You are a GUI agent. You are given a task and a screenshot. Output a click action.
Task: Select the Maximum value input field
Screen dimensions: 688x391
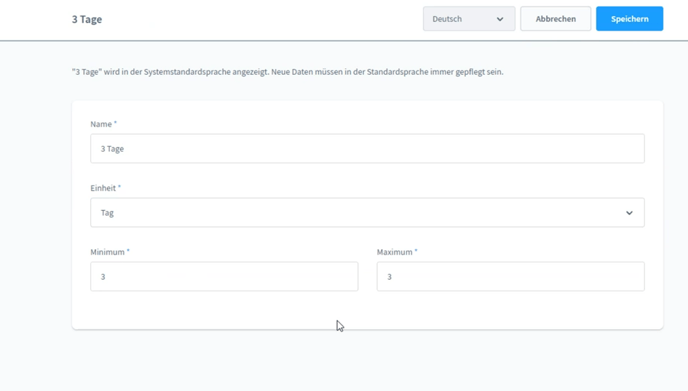click(x=510, y=276)
